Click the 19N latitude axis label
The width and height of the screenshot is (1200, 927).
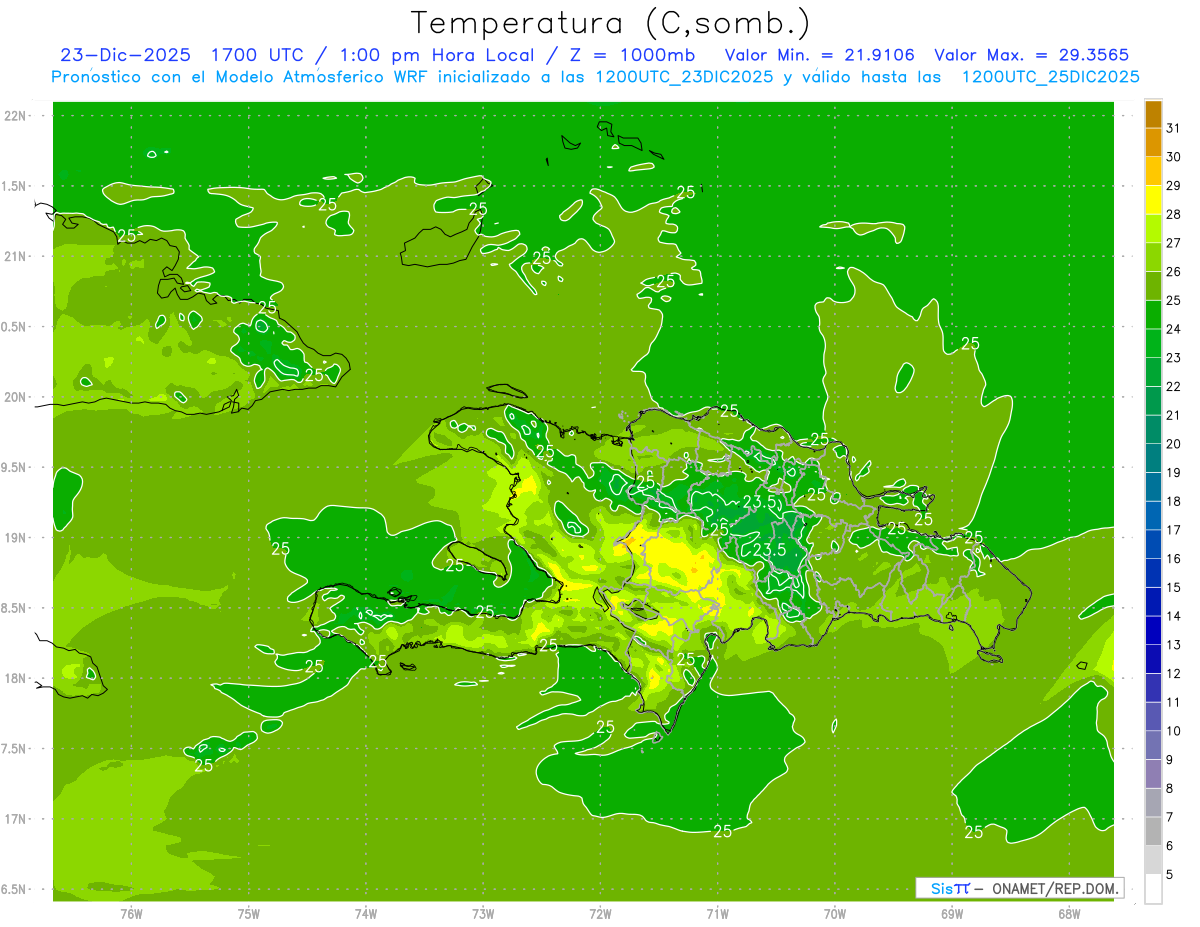(x=16, y=538)
